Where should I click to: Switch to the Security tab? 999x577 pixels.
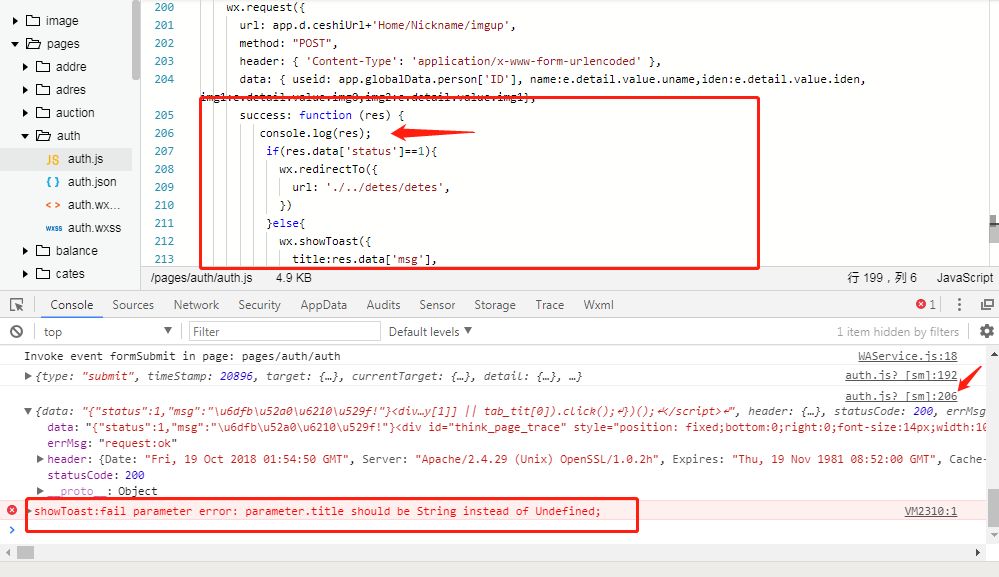[x=259, y=305]
